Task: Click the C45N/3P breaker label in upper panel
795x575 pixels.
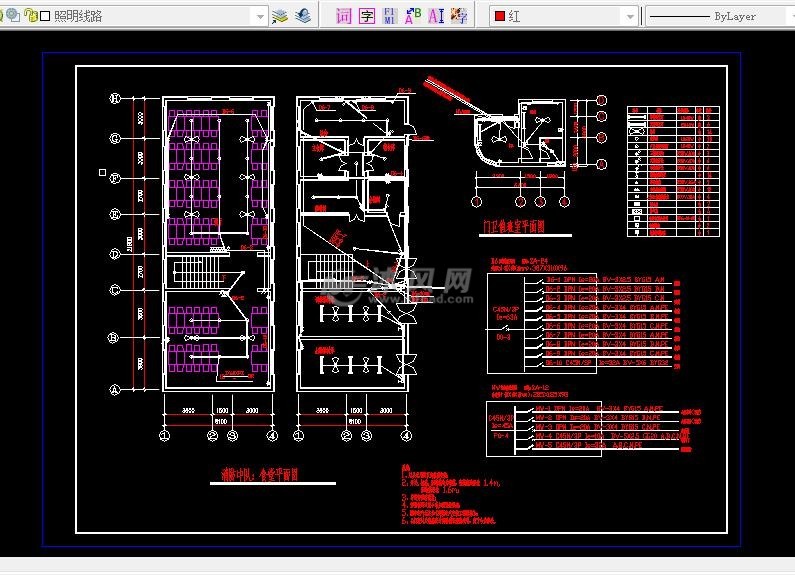Action: point(505,309)
